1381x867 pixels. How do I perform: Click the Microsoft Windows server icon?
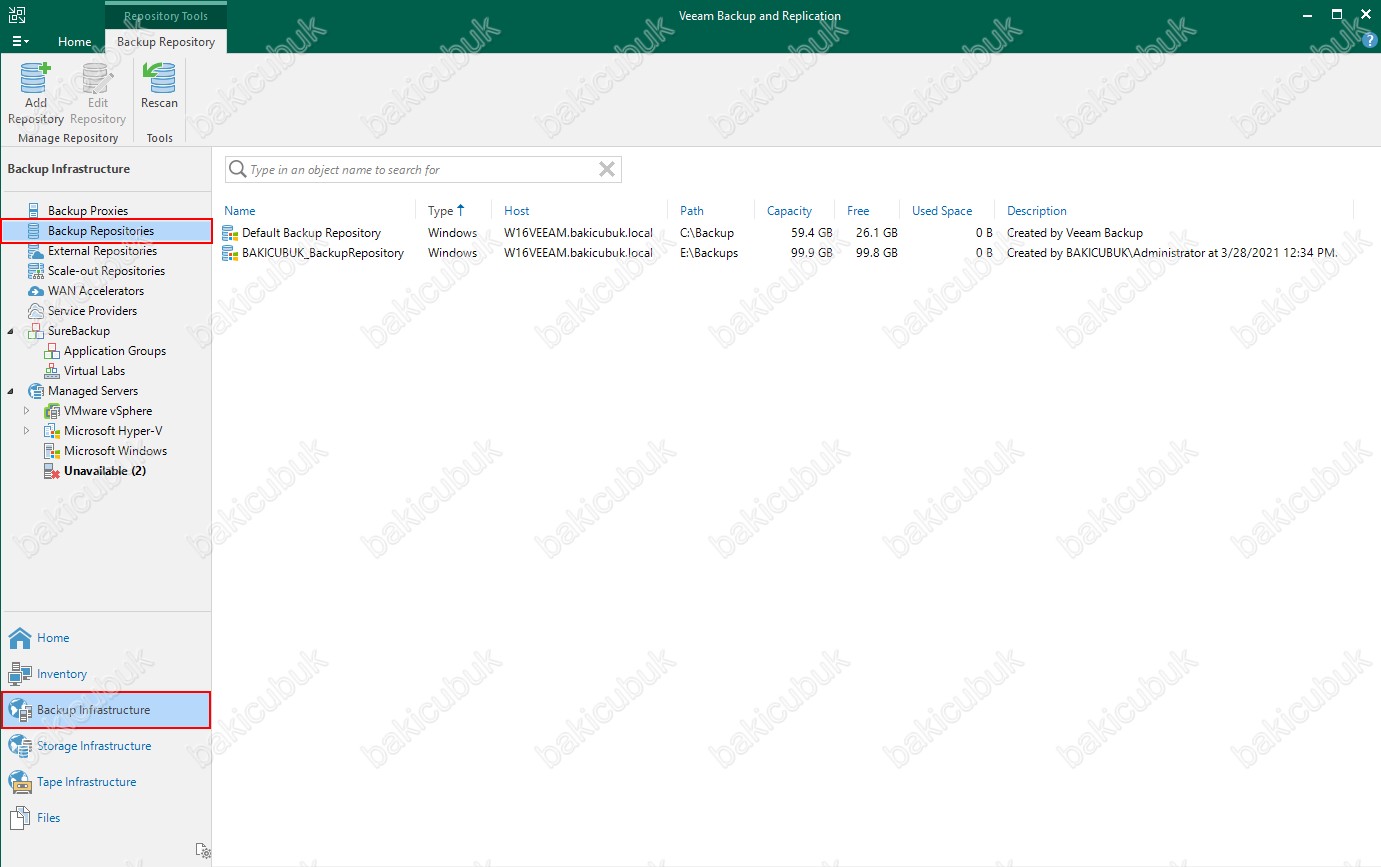(52, 451)
